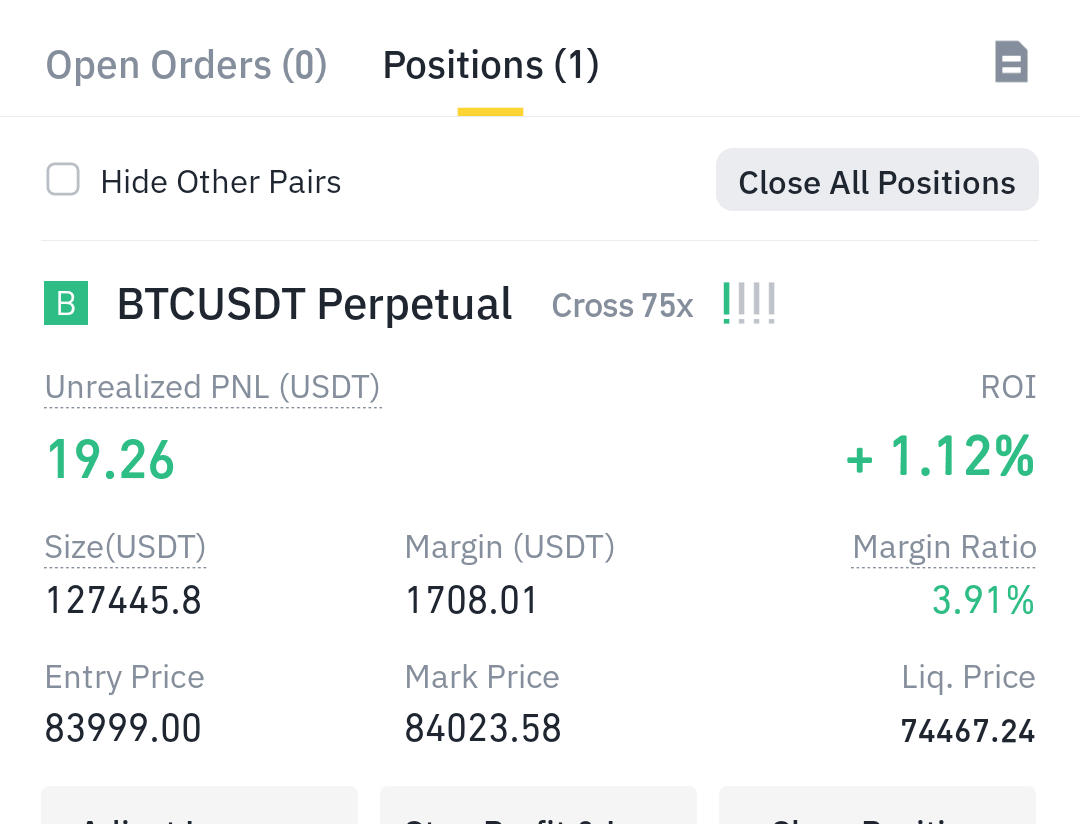Switch to the Open Orders (0) tab
The image size is (1080, 824).
[x=186, y=65]
